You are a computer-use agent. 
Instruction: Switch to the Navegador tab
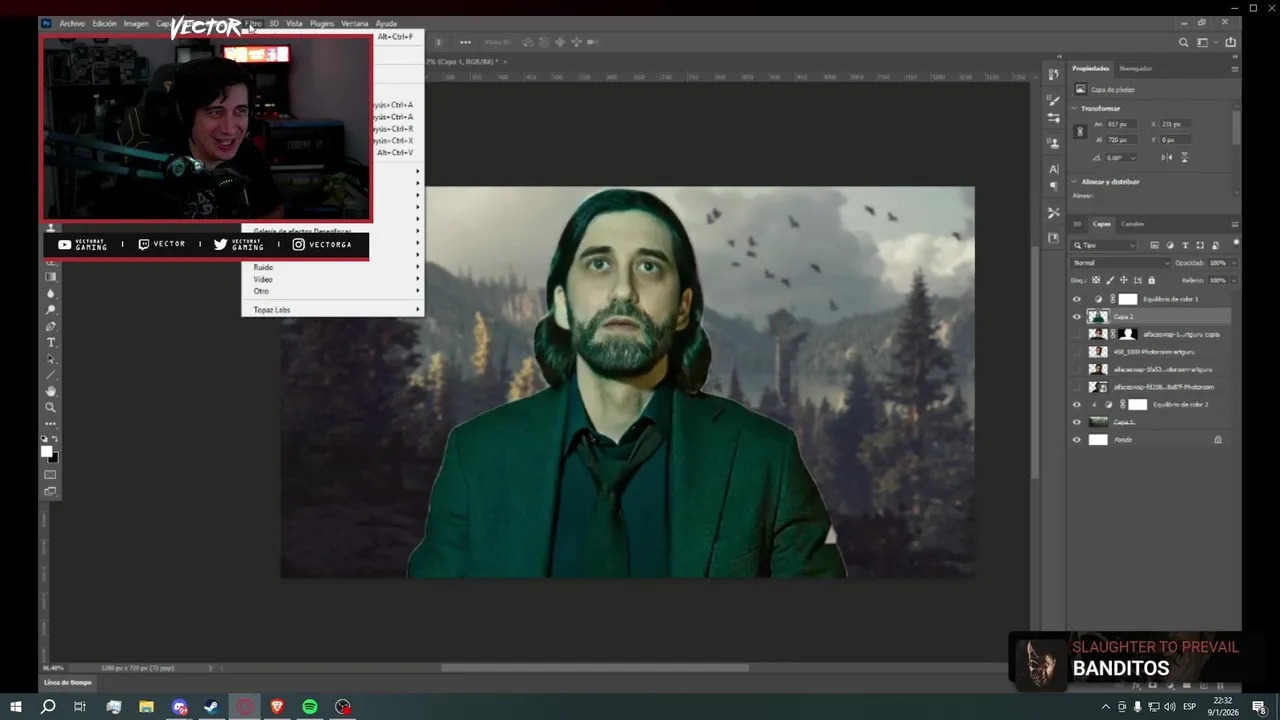coord(1135,69)
